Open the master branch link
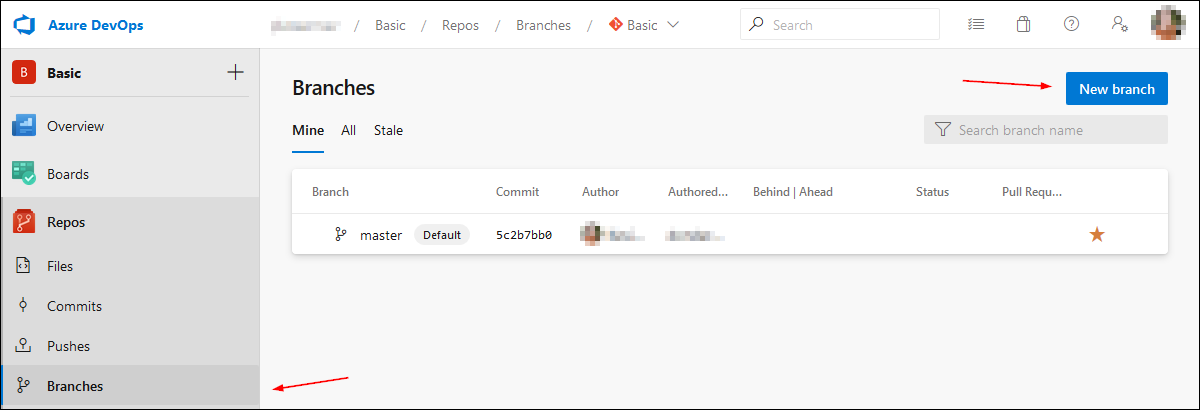The width and height of the screenshot is (1200, 410). click(381, 235)
